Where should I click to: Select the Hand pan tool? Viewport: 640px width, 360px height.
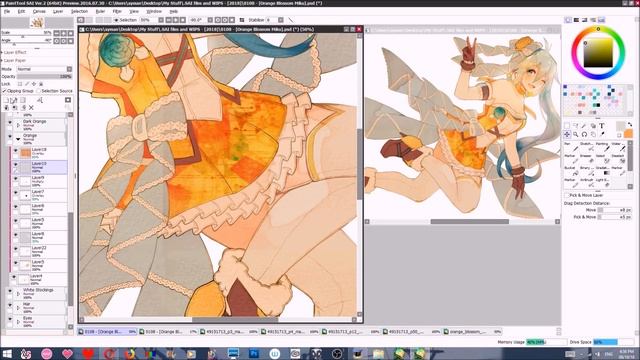tap(593, 134)
